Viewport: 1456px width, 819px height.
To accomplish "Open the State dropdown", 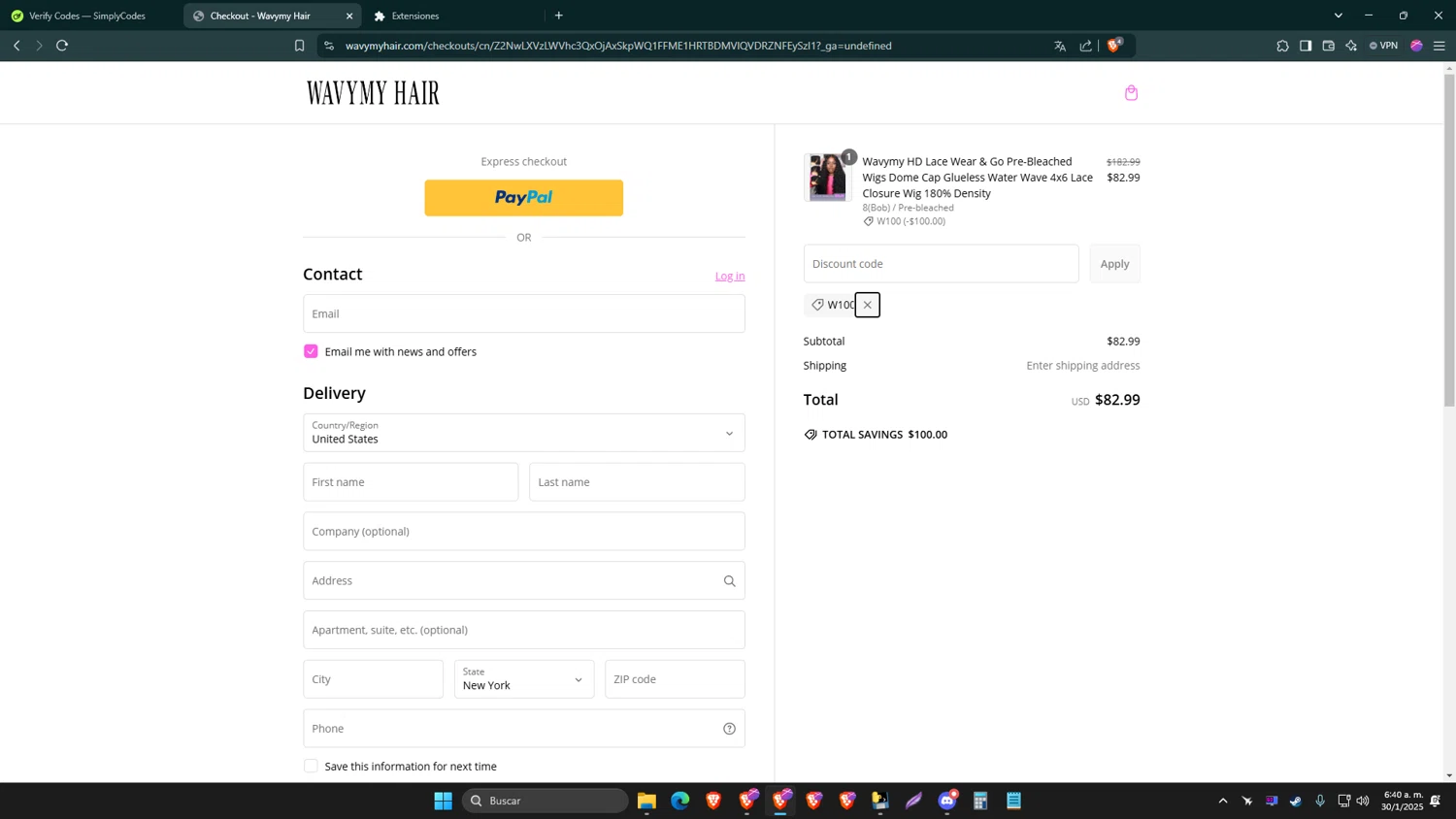I will tap(523, 679).
